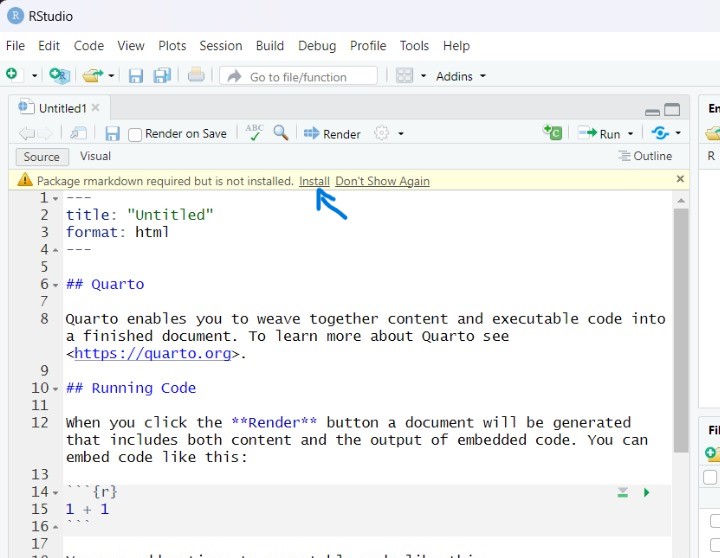Enable the Render on Save checkbox
720x558 pixels.
coord(135,135)
